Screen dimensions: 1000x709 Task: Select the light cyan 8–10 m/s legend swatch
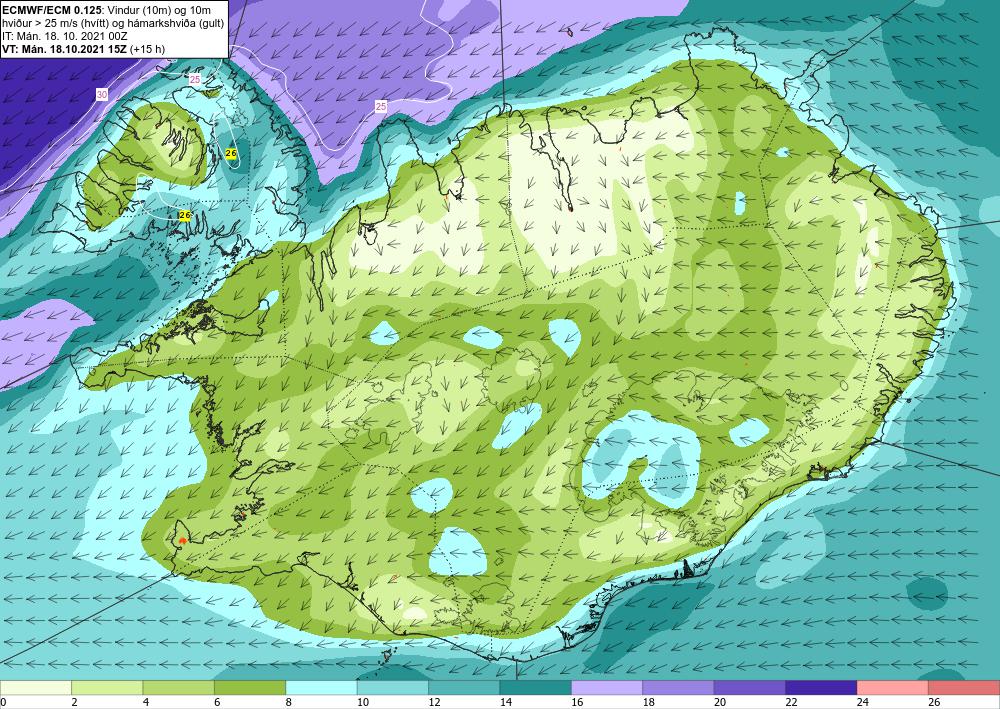[321, 688]
